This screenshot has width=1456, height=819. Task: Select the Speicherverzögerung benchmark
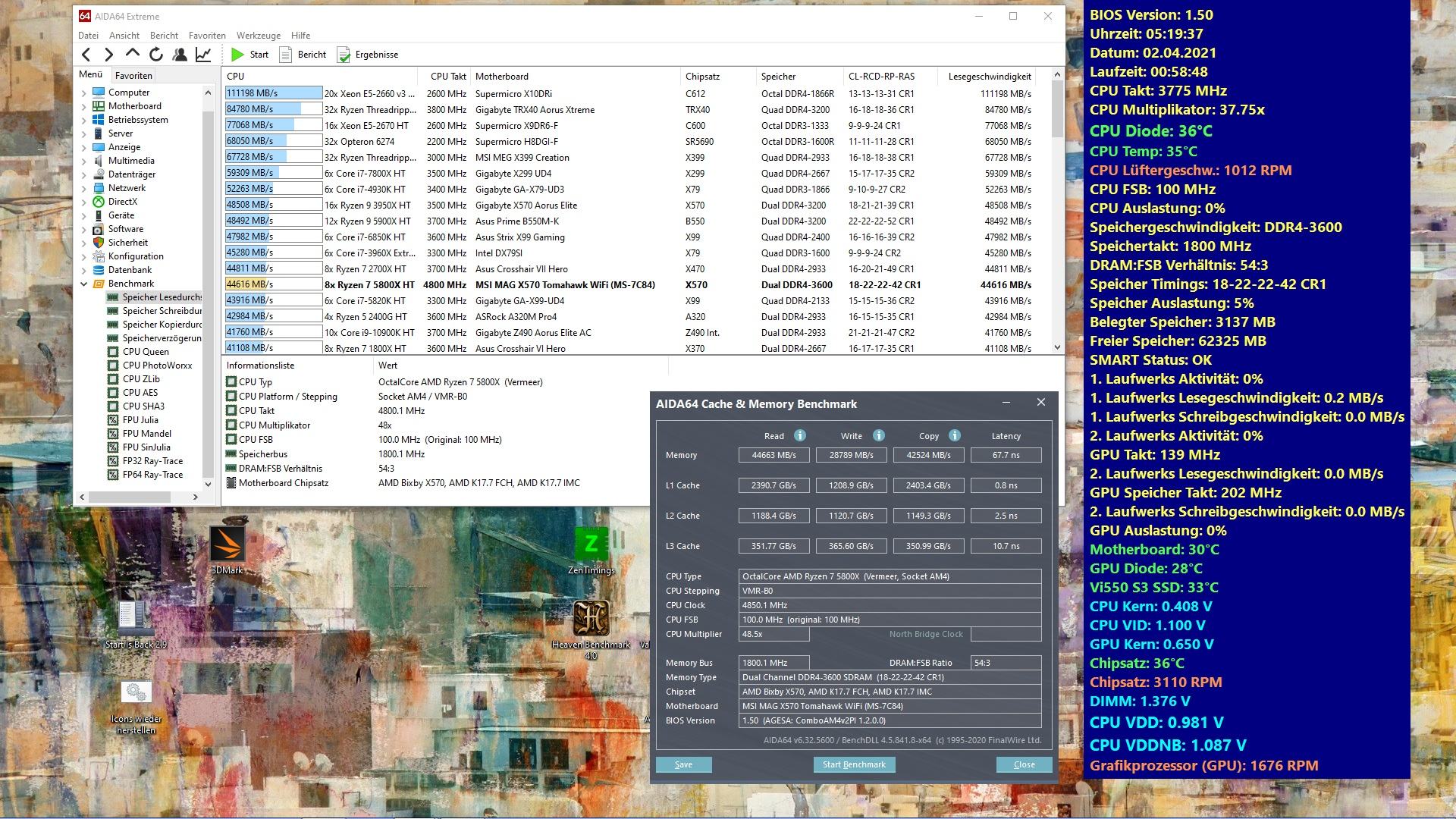[x=154, y=338]
